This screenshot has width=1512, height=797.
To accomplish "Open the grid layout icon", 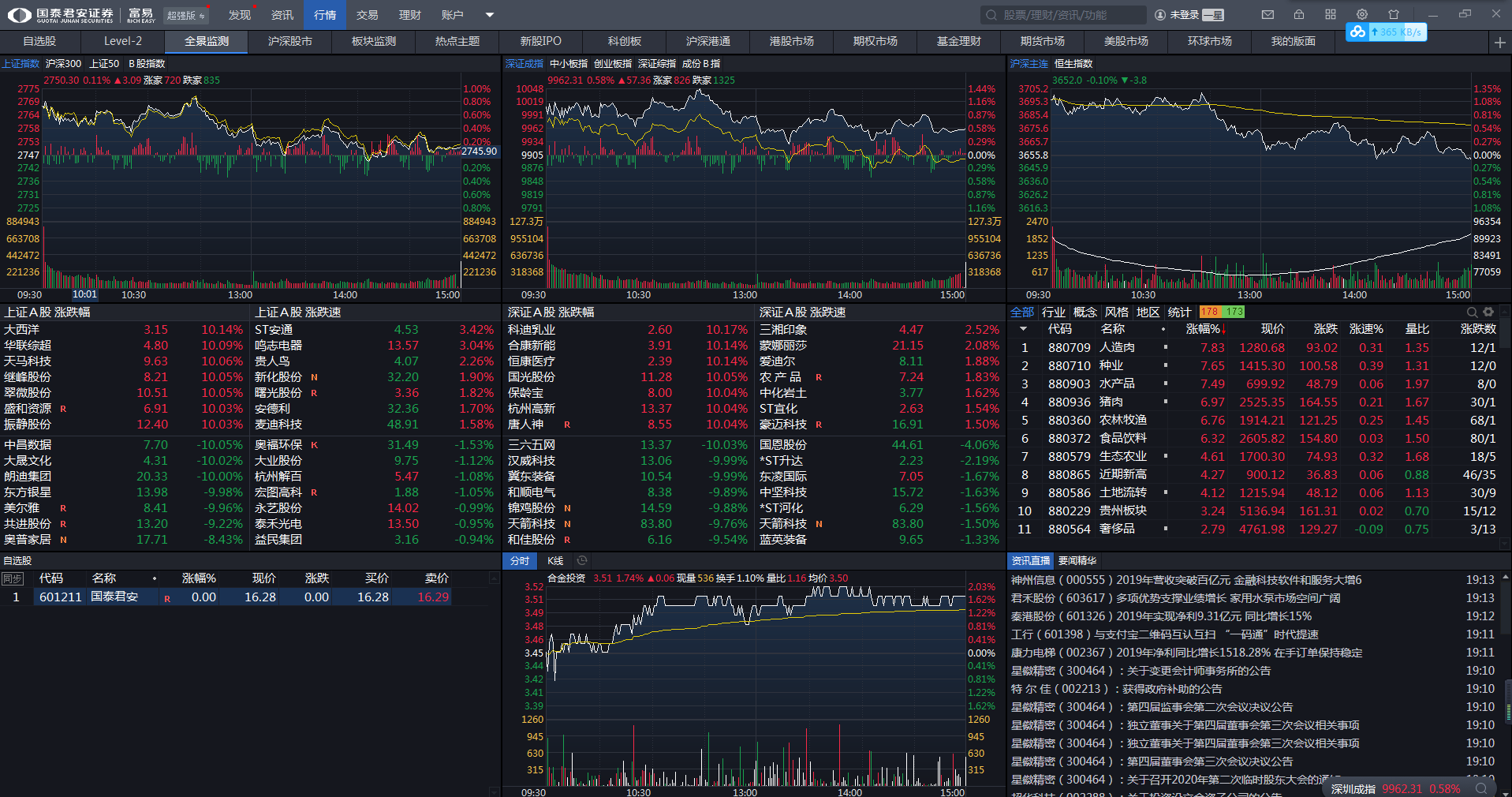I will point(1331,14).
